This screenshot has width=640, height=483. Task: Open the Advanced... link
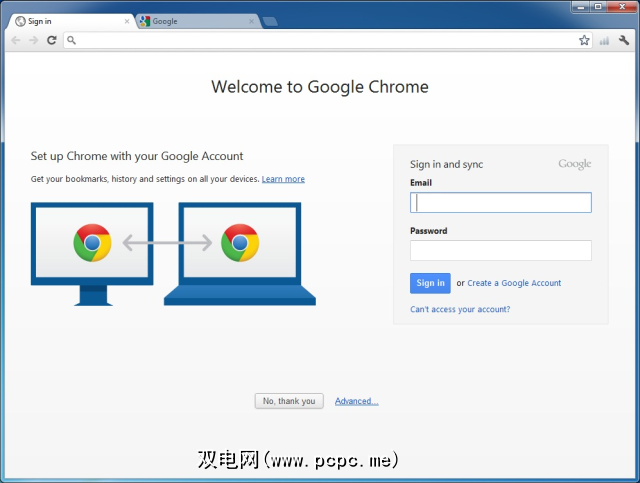(x=356, y=401)
